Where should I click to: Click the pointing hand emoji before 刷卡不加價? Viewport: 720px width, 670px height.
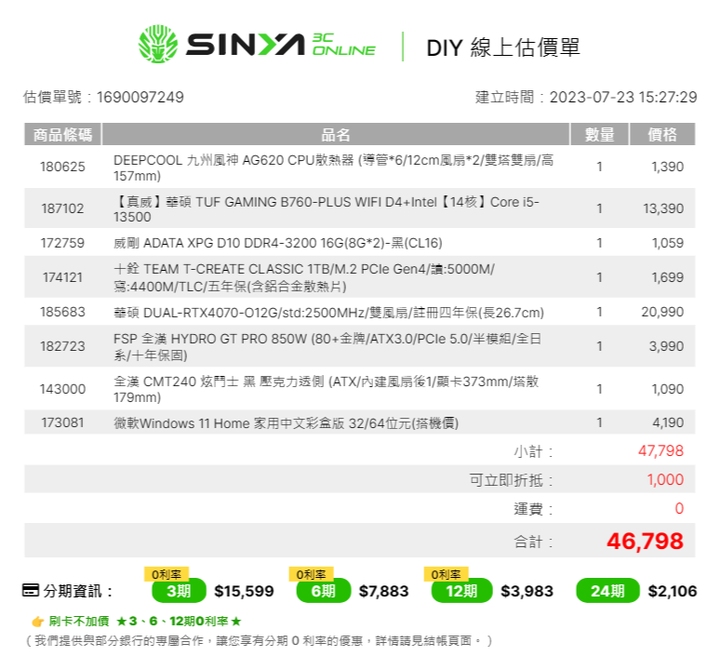pos(38,622)
